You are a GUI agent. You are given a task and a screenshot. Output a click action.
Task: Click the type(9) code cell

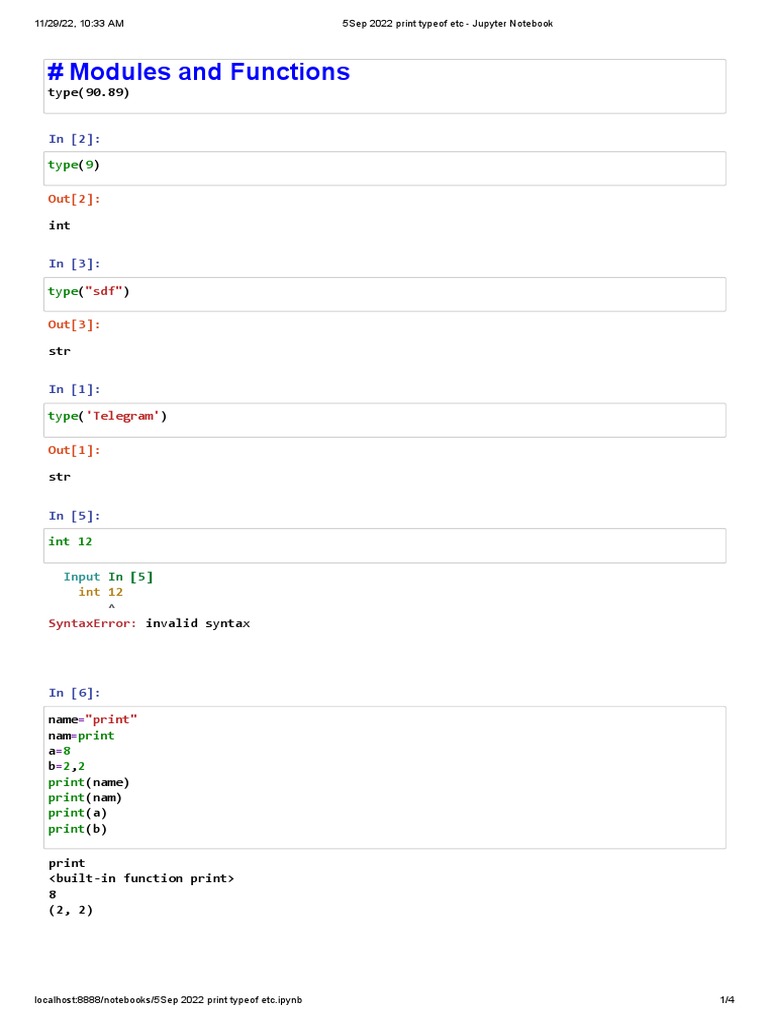385,168
